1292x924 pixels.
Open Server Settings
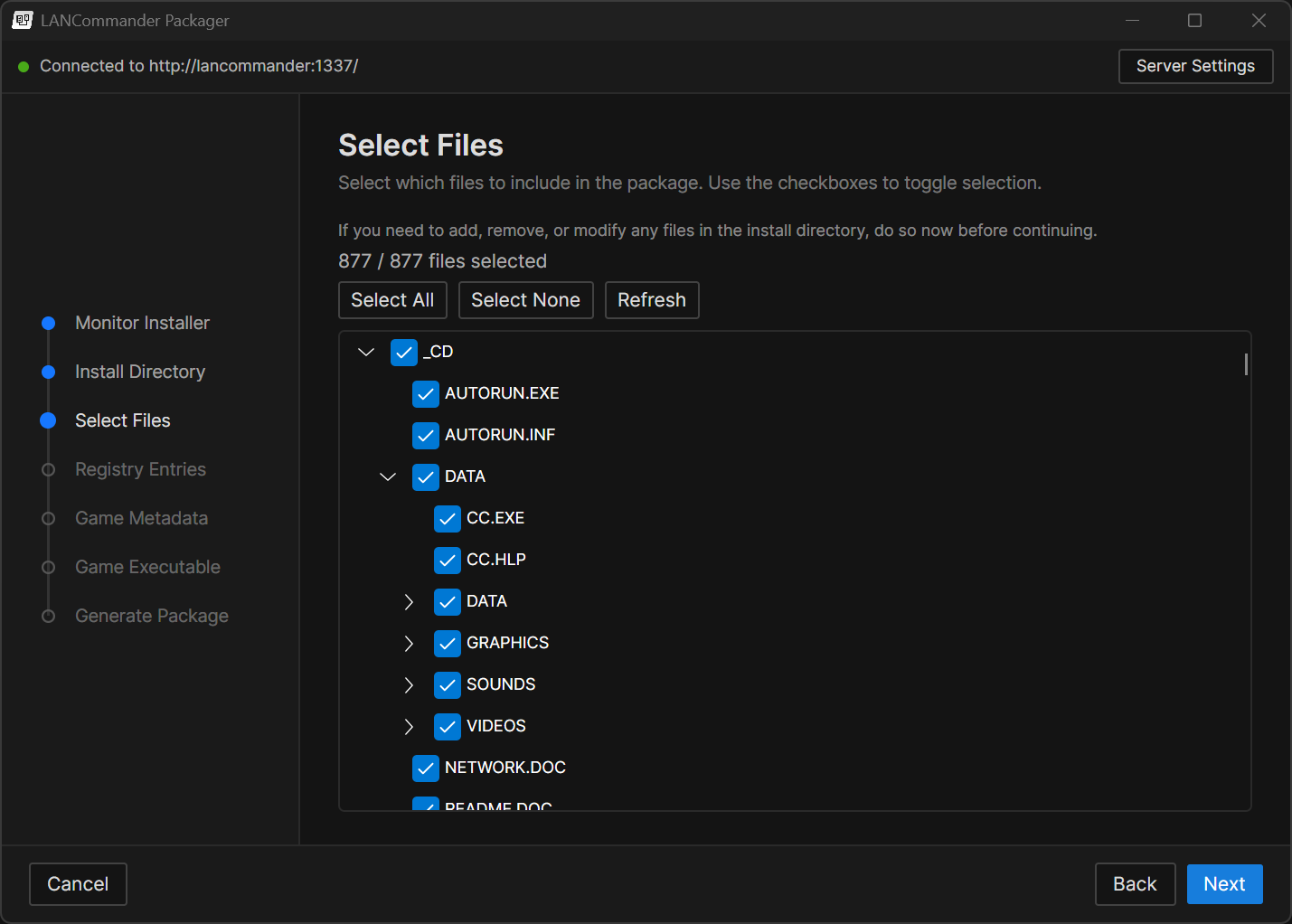point(1195,66)
